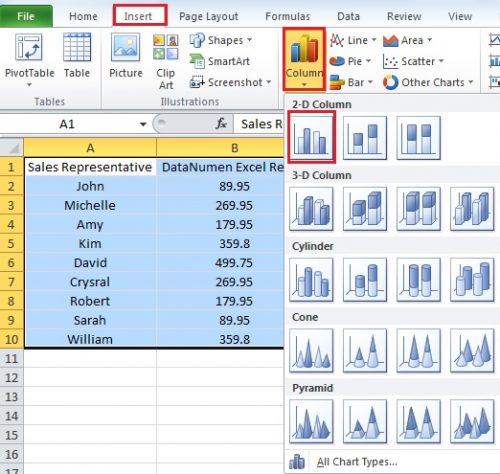Image resolution: width=500 pixels, height=474 pixels.
Task: Click the Name Box showing A1
Action: pyautogui.click(x=67, y=124)
